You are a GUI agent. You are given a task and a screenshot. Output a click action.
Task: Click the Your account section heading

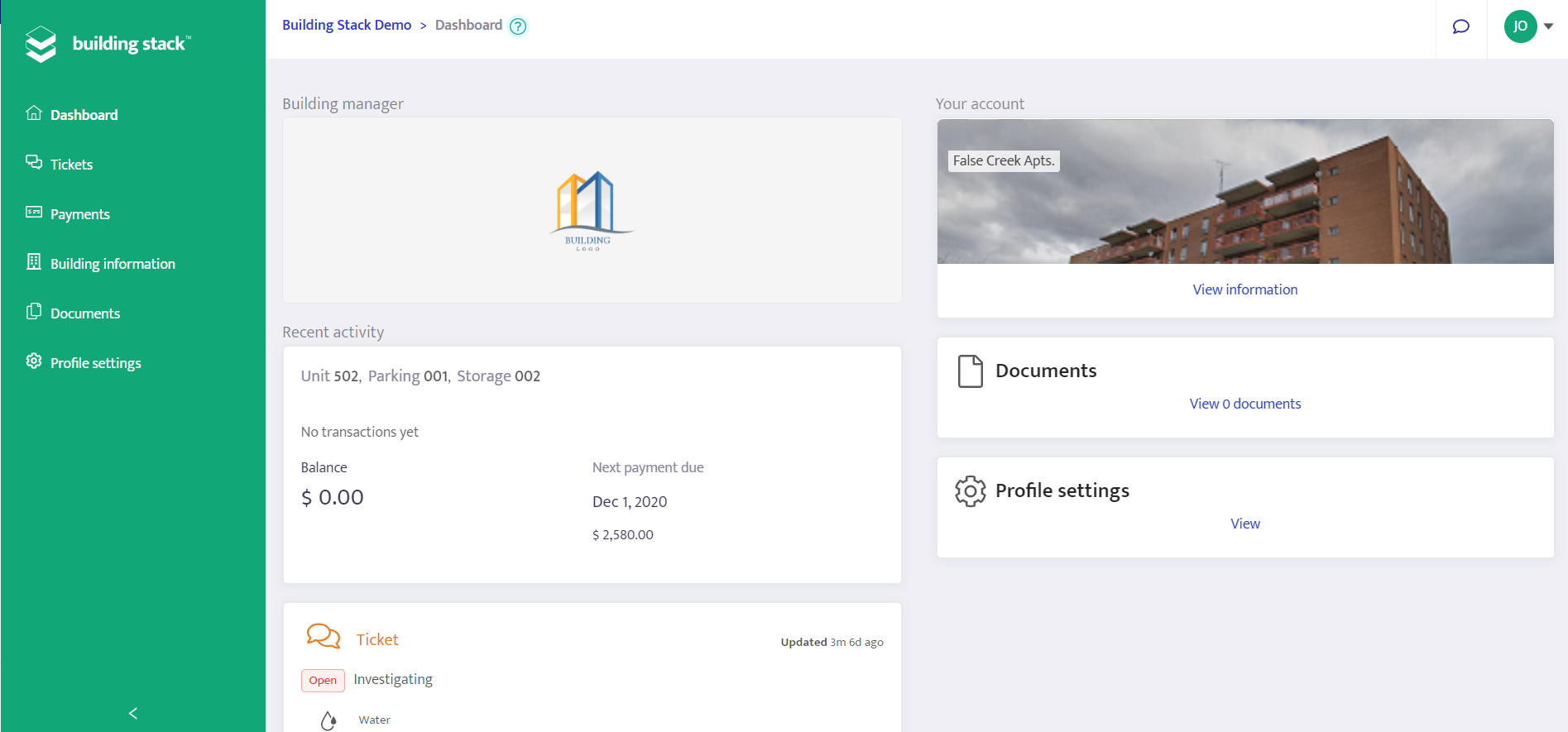(x=981, y=104)
